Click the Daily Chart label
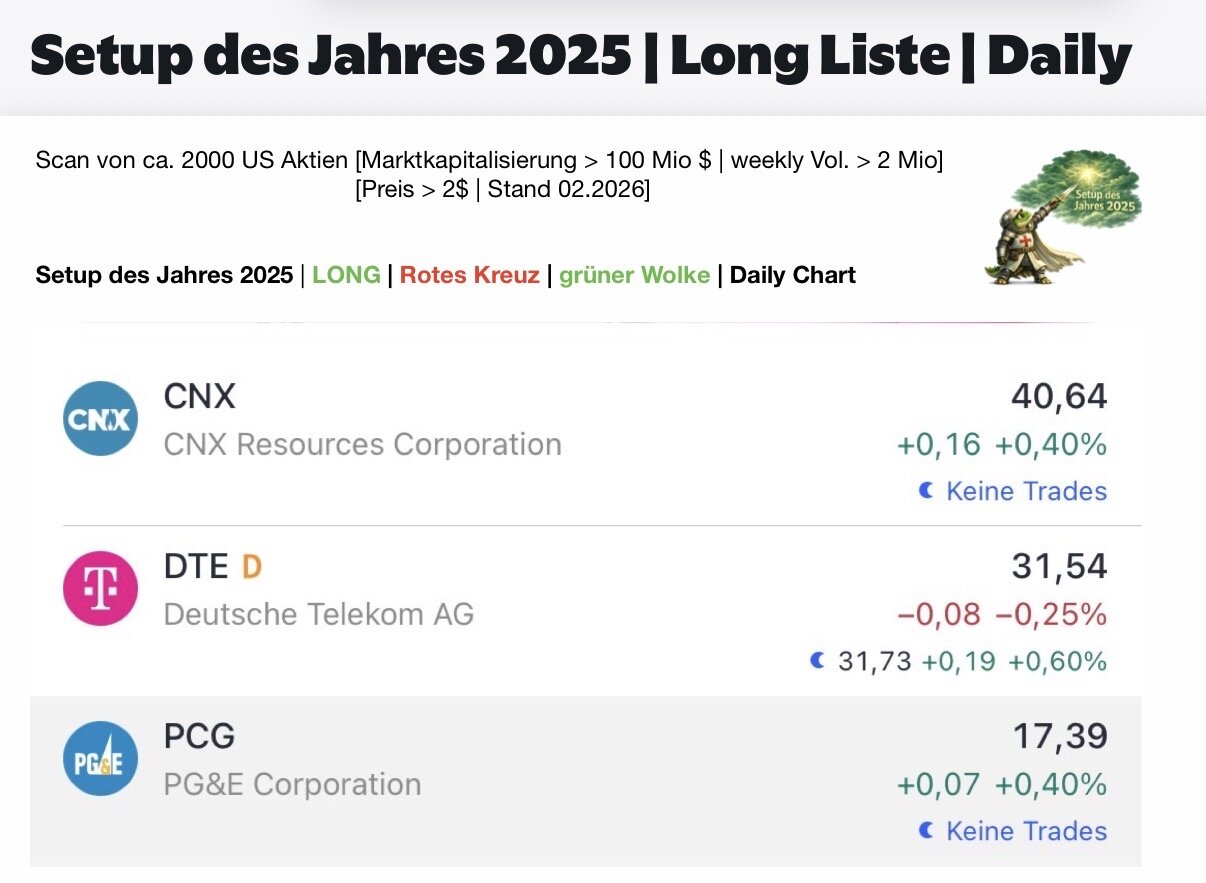The image size is (1206, 883). [x=792, y=275]
